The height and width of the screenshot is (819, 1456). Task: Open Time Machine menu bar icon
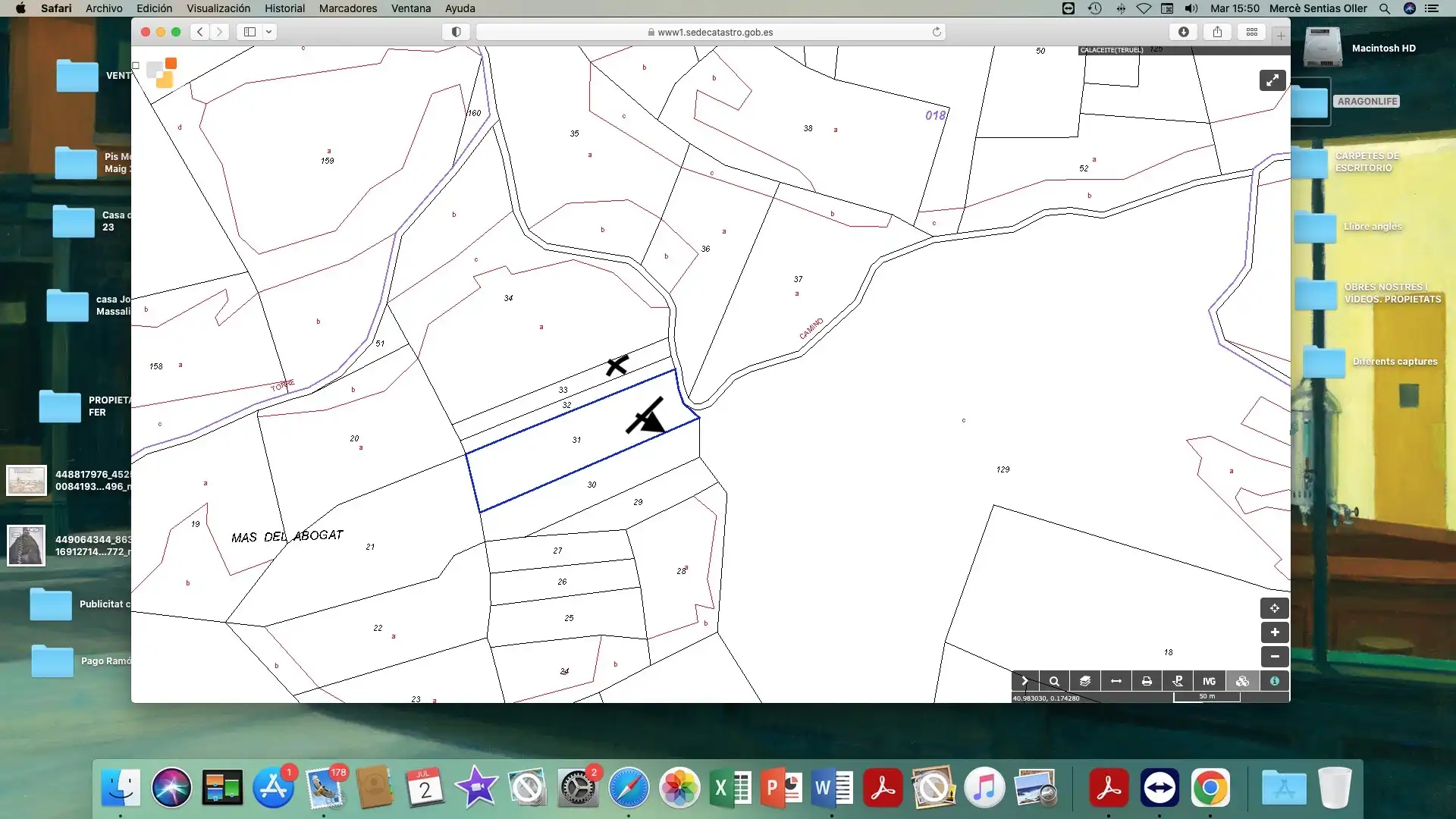tap(1094, 8)
